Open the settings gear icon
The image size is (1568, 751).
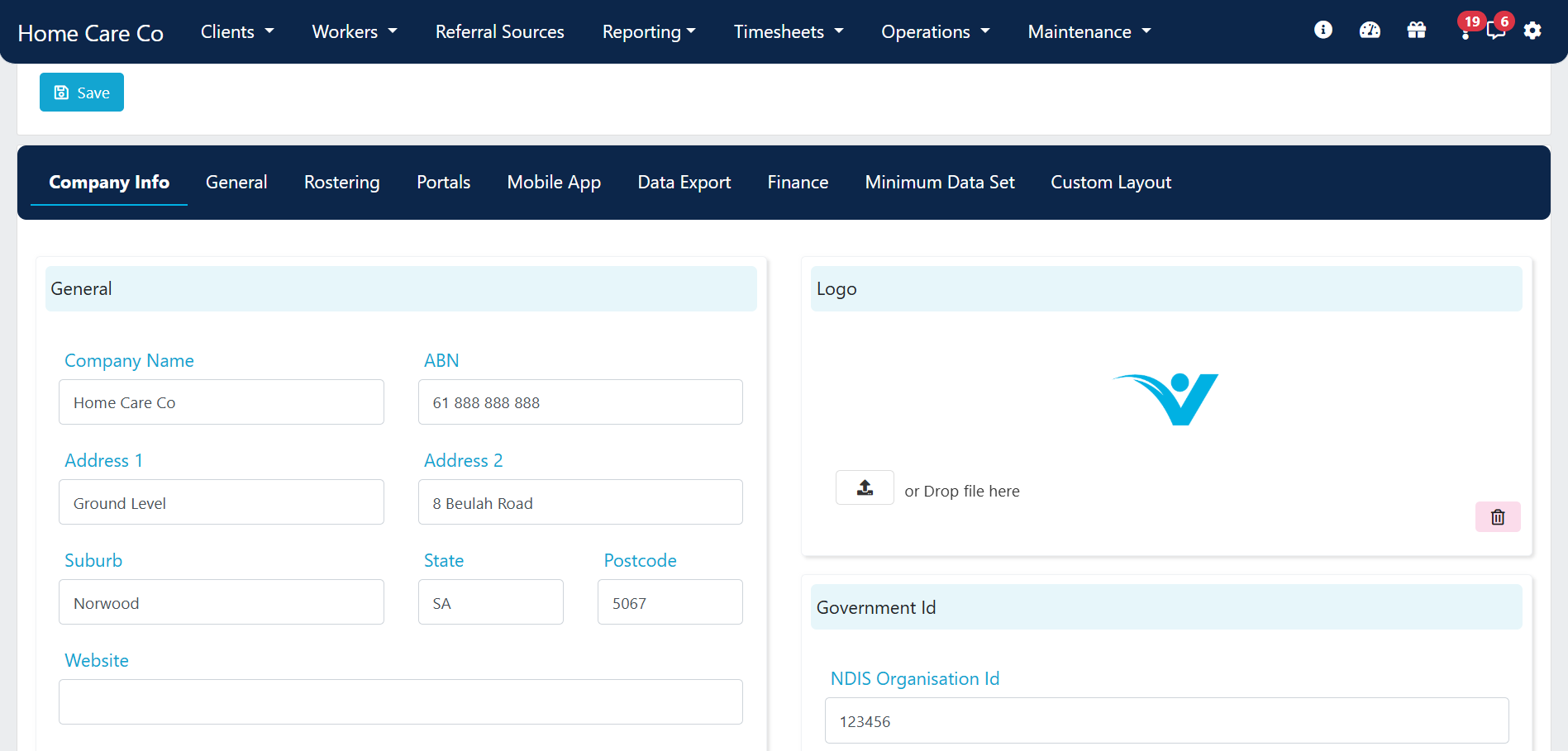tap(1532, 31)
